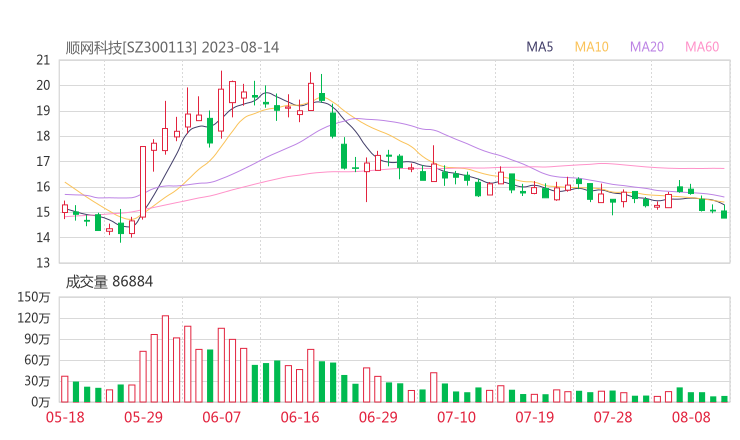Click the 150万 volume axis label
740x440 pixels.
click(34, 297)
